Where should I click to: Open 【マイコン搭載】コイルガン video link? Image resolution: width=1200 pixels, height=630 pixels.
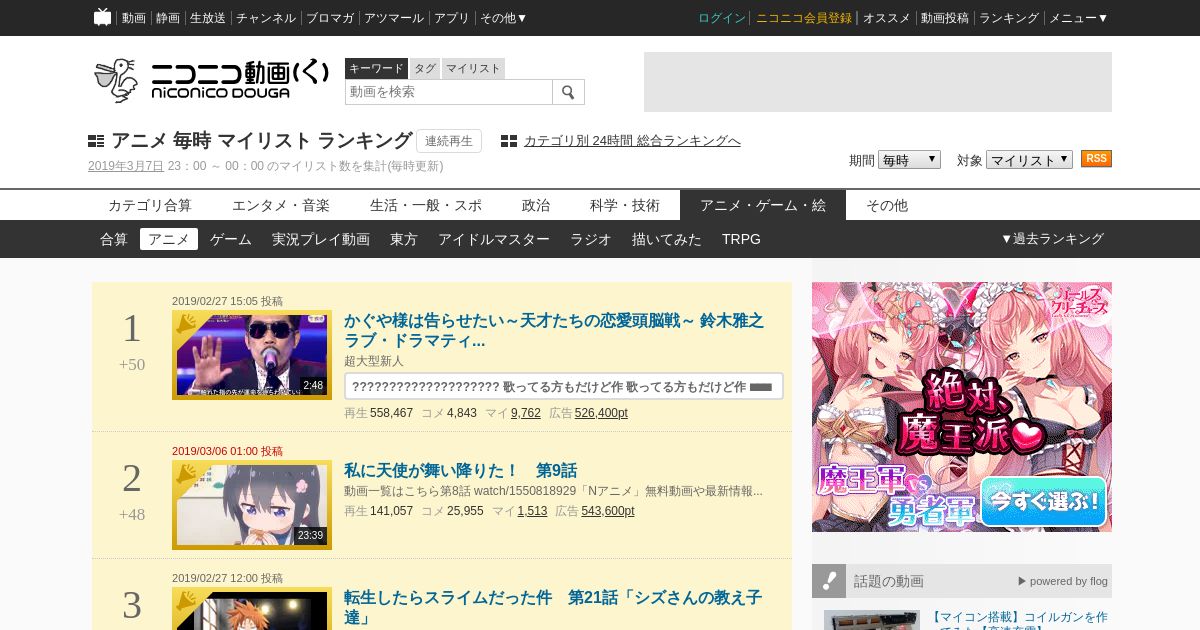click(1018, 619)
